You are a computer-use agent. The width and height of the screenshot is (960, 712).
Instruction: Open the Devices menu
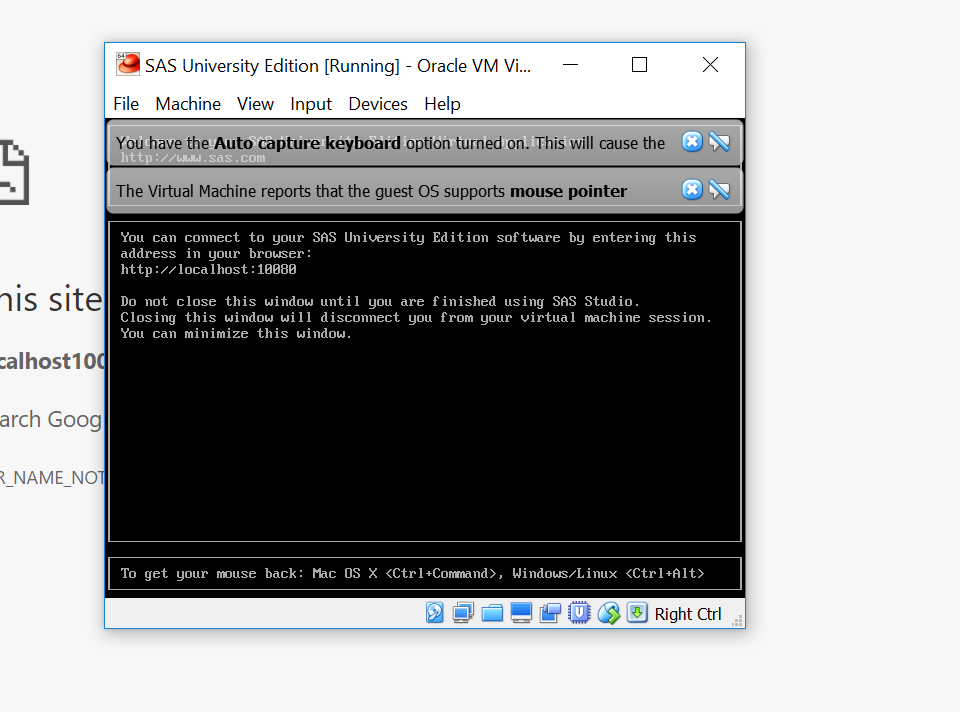tap(378, 104)
